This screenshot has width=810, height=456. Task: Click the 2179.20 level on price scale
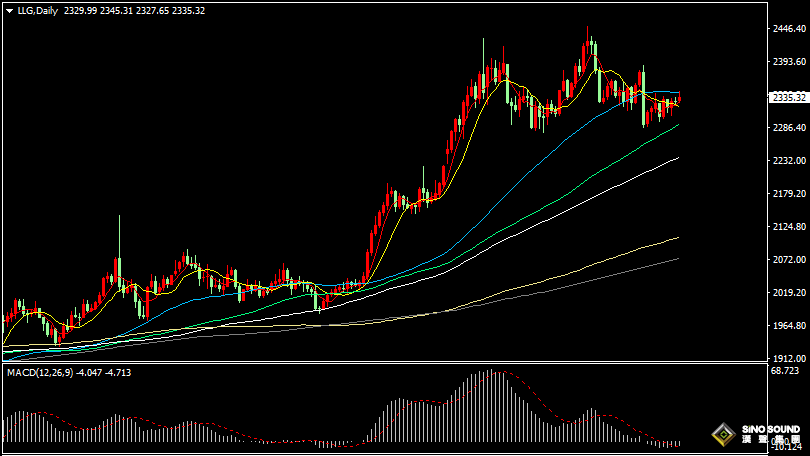pos(788,194)
